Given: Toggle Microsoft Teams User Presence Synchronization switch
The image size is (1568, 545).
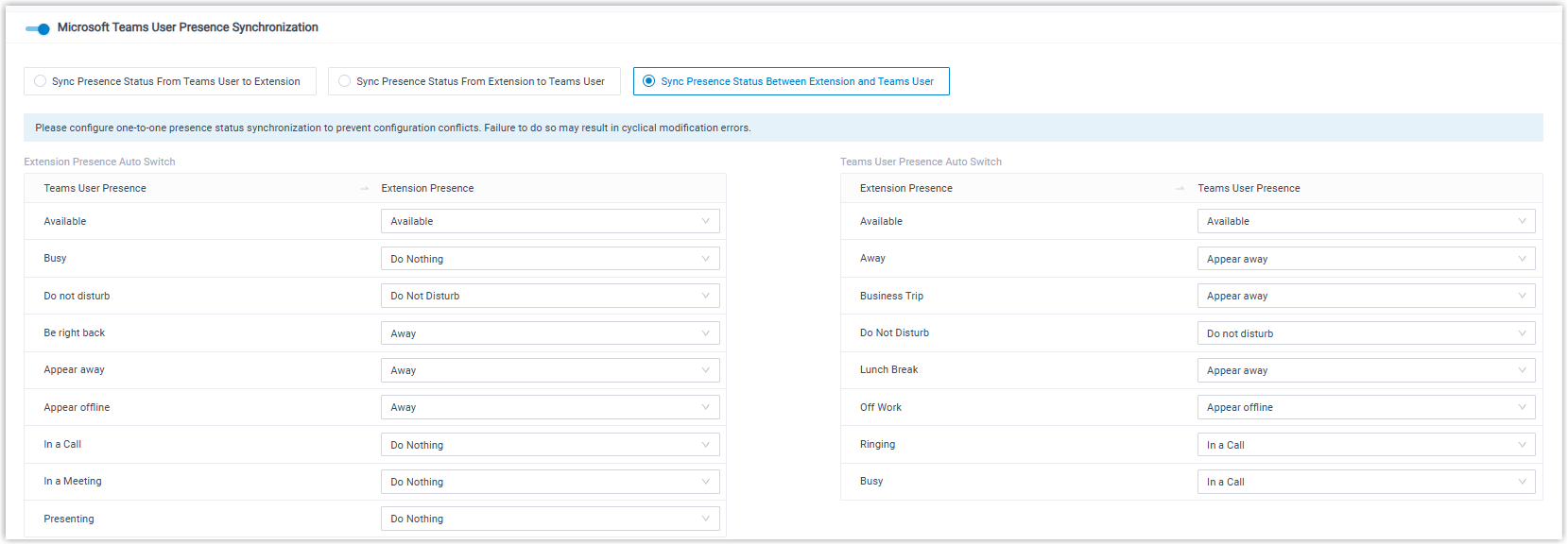Looking at the screenshot, I should coord(38,28).
